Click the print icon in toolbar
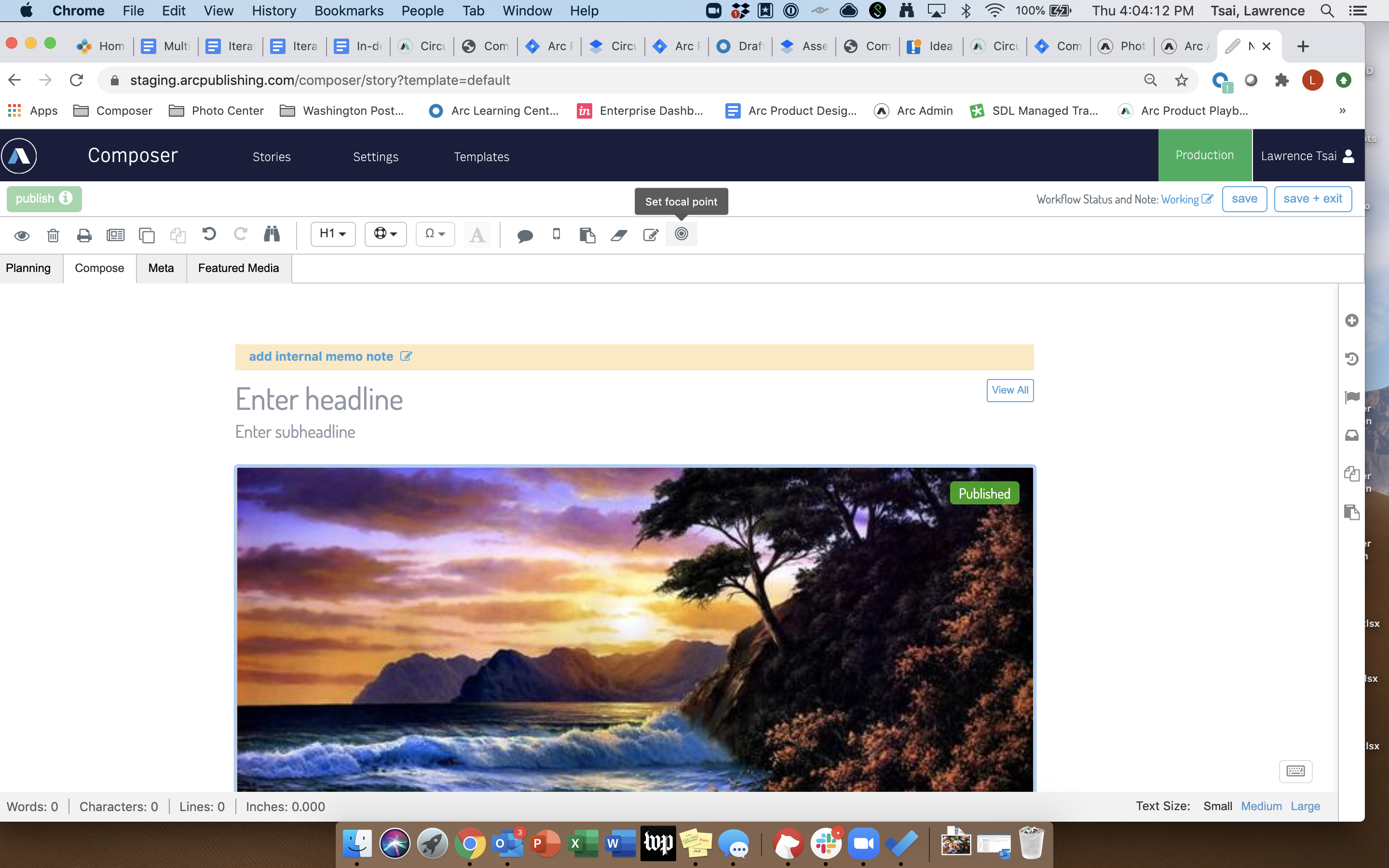Image resolution: width=1389 pixels, height=868 pixels. pyautogui.click(x=84, y=235)
